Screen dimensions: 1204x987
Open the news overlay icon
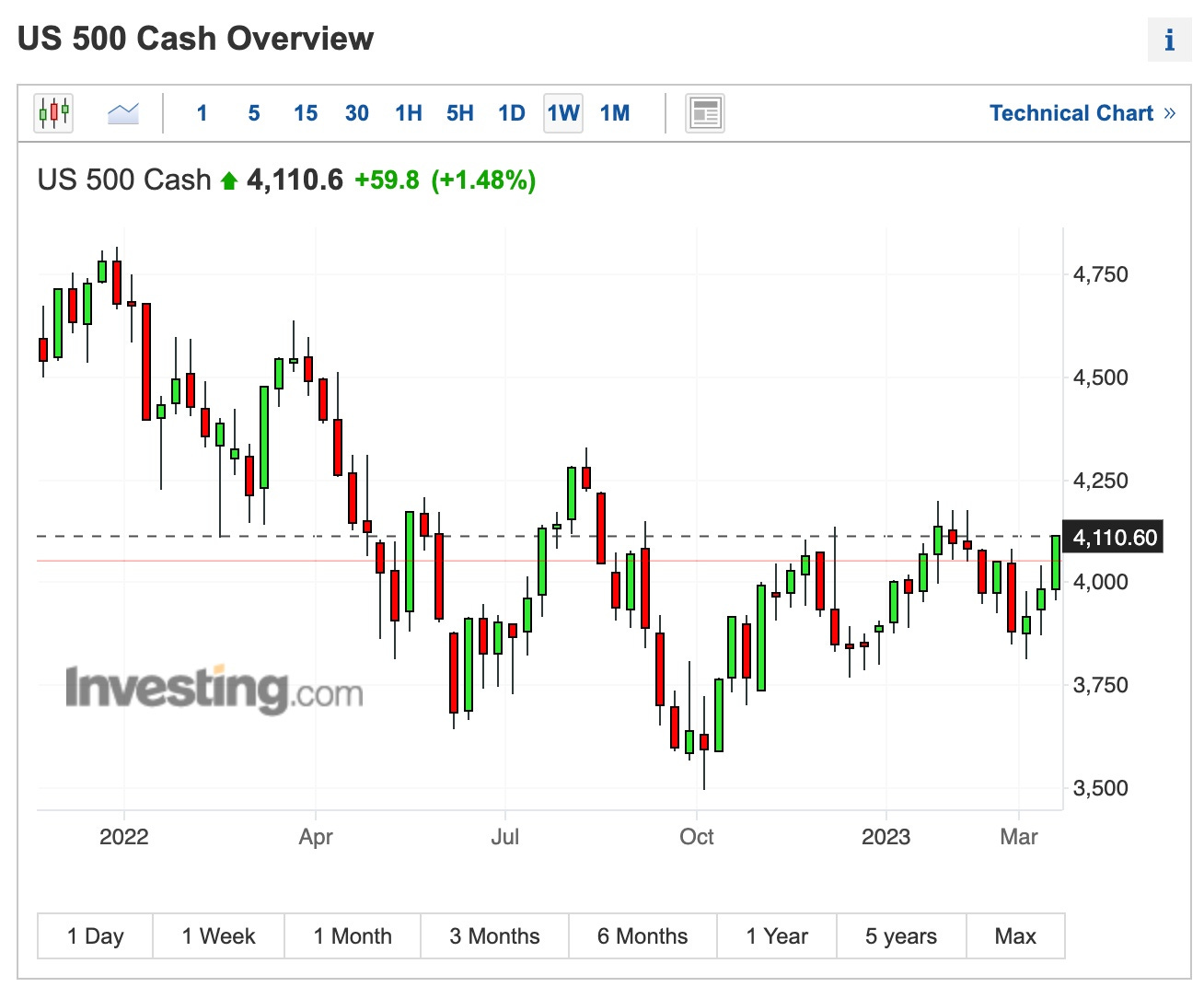pos(705,113)
